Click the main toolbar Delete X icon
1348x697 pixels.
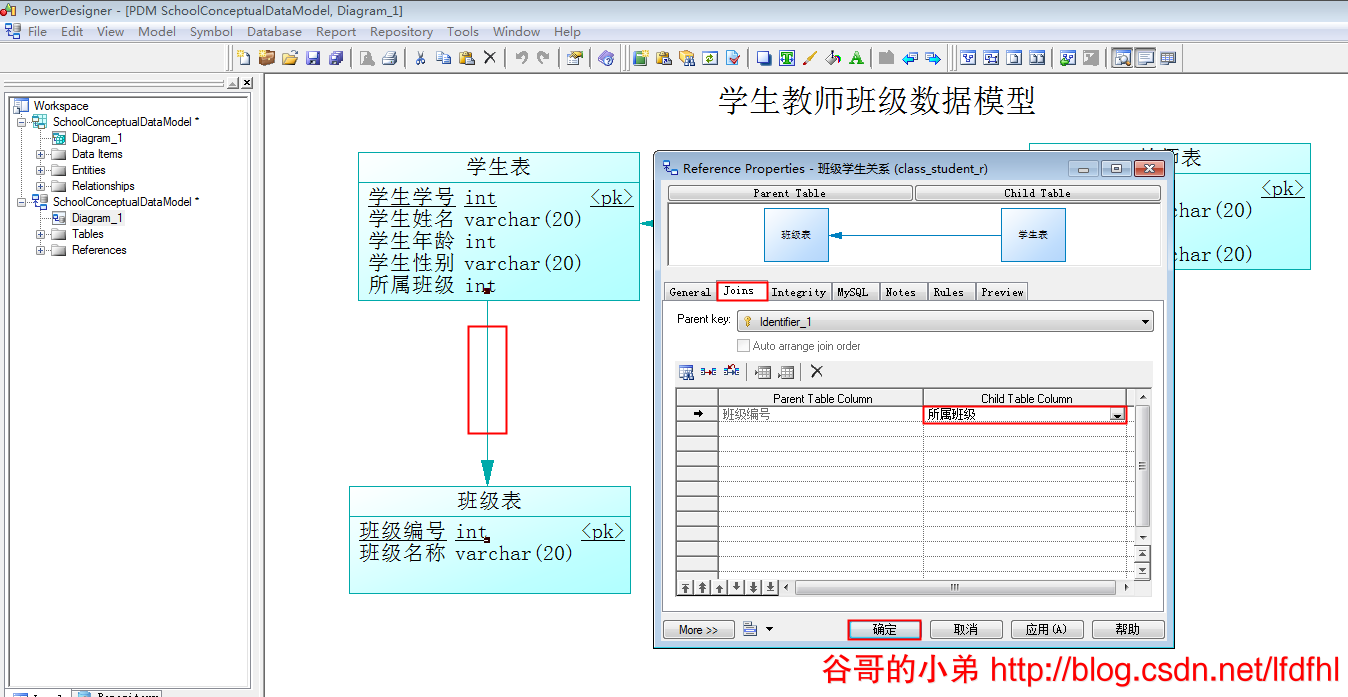489,58
